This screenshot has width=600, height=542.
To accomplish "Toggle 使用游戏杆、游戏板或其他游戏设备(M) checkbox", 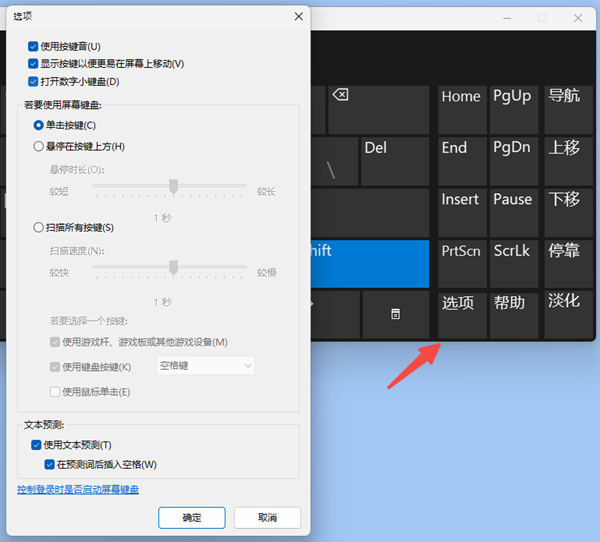I will tap(55, 342).
